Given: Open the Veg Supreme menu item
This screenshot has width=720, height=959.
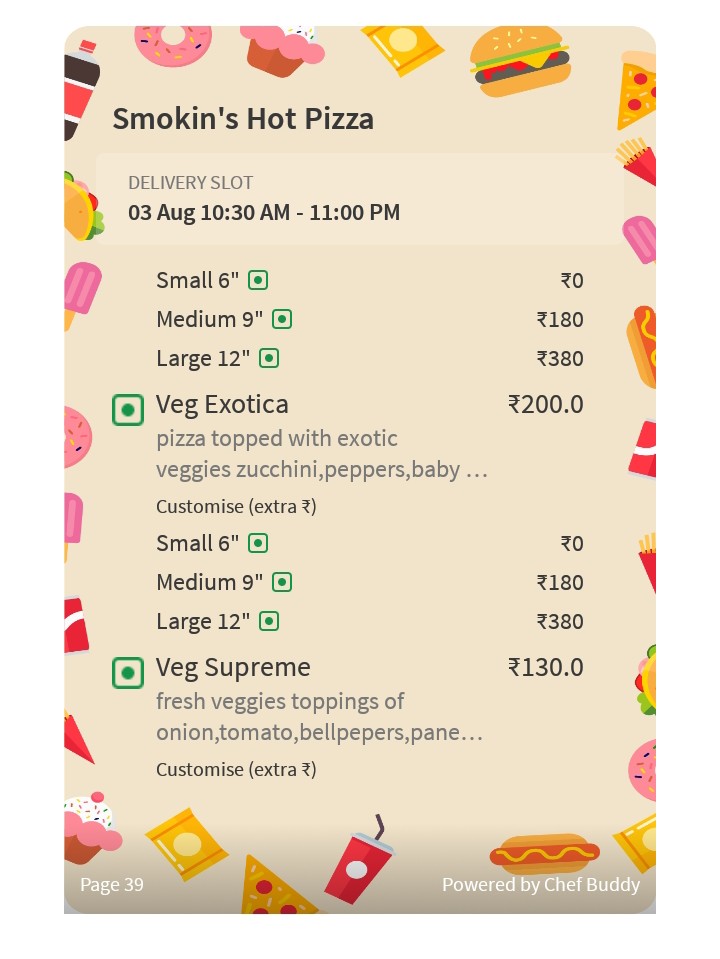Looking at the screenshot, I should [x=233, y=668].
